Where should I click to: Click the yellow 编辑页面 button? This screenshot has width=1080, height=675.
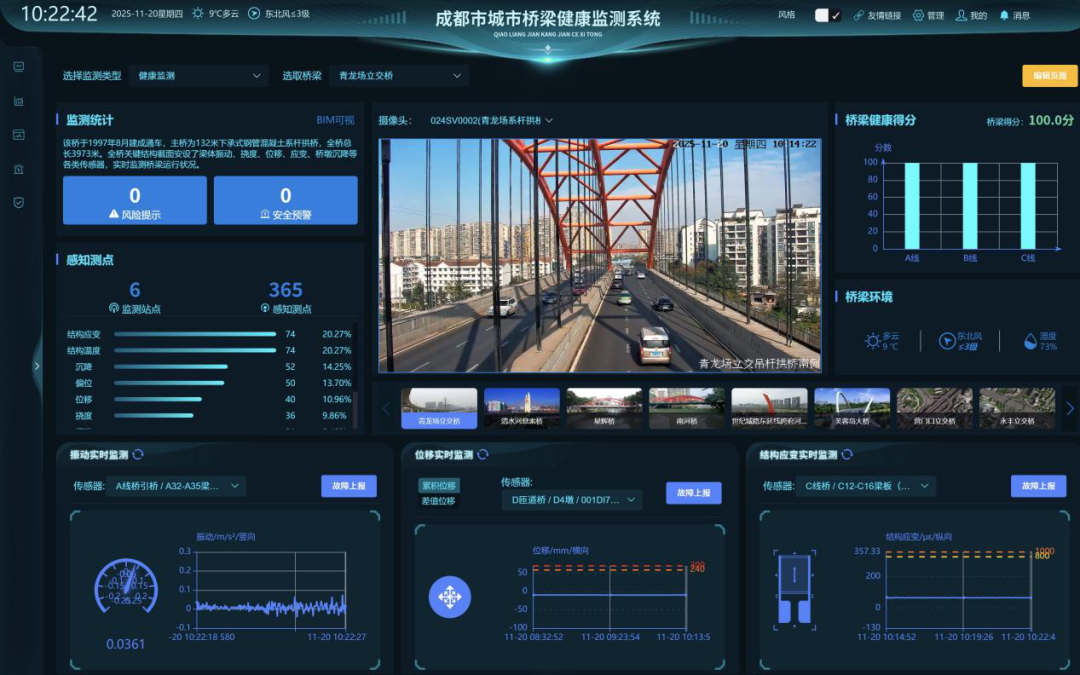1049,76
